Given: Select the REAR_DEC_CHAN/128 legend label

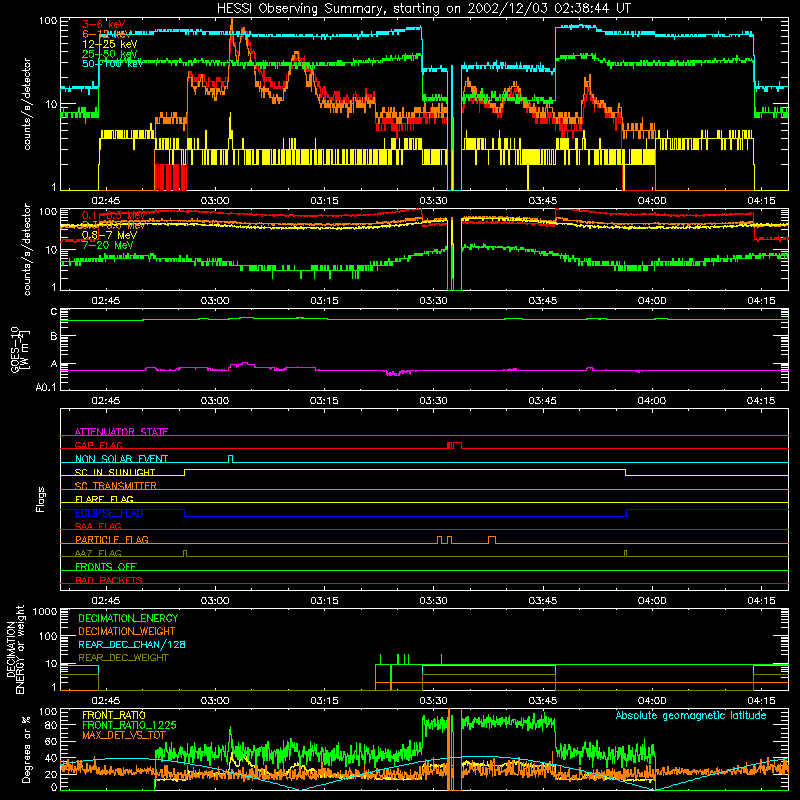Looking at the screenshot, I should click(x=132, y=645).
